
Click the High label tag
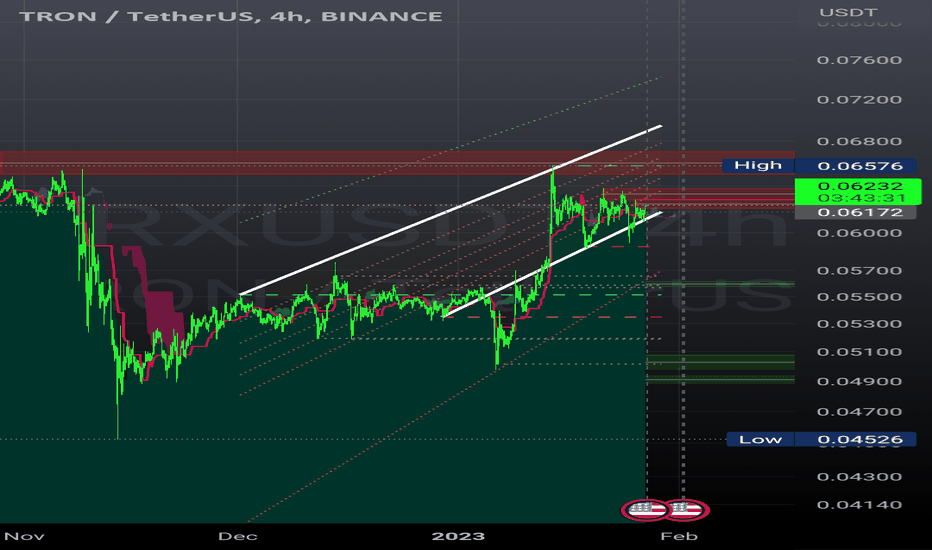click(758, 165)
